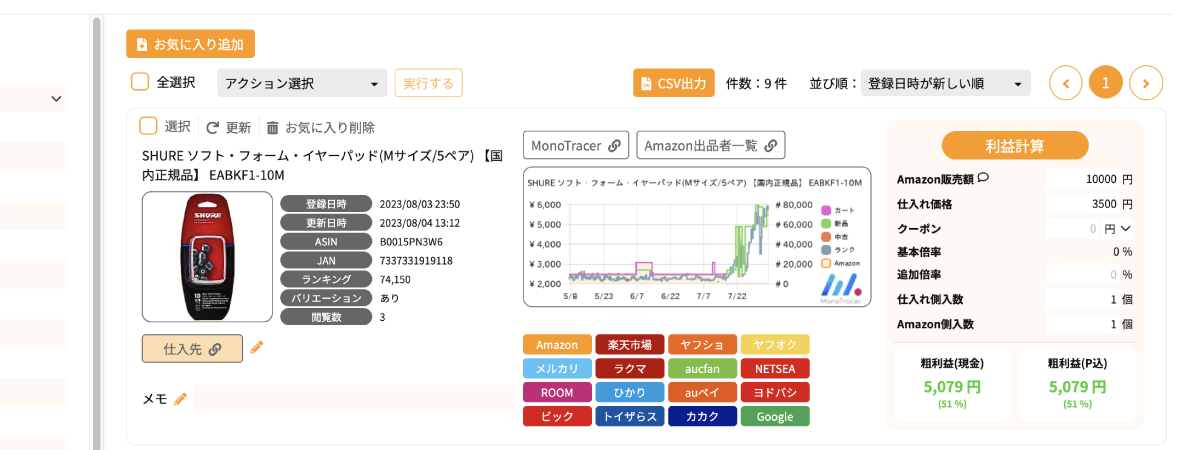Image resolution: width=1200 pixels, height=450 pixels.
Task: Click the trash icon to remove favorite
Action: tap(272, 128)
